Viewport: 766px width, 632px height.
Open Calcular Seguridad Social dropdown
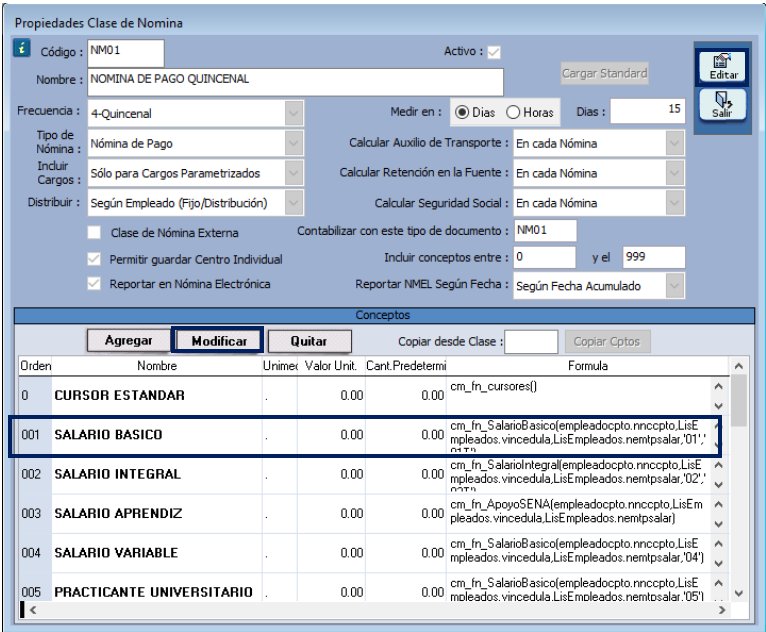[674, 203]
